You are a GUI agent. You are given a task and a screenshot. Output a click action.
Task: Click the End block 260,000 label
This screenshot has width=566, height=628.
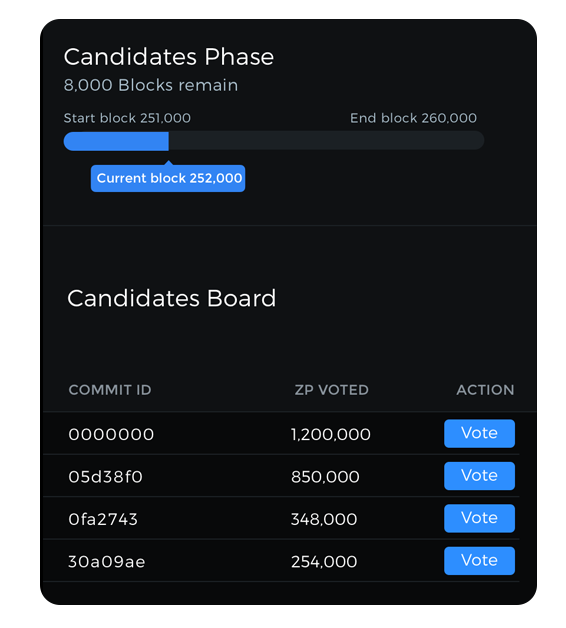coord(413,118)
